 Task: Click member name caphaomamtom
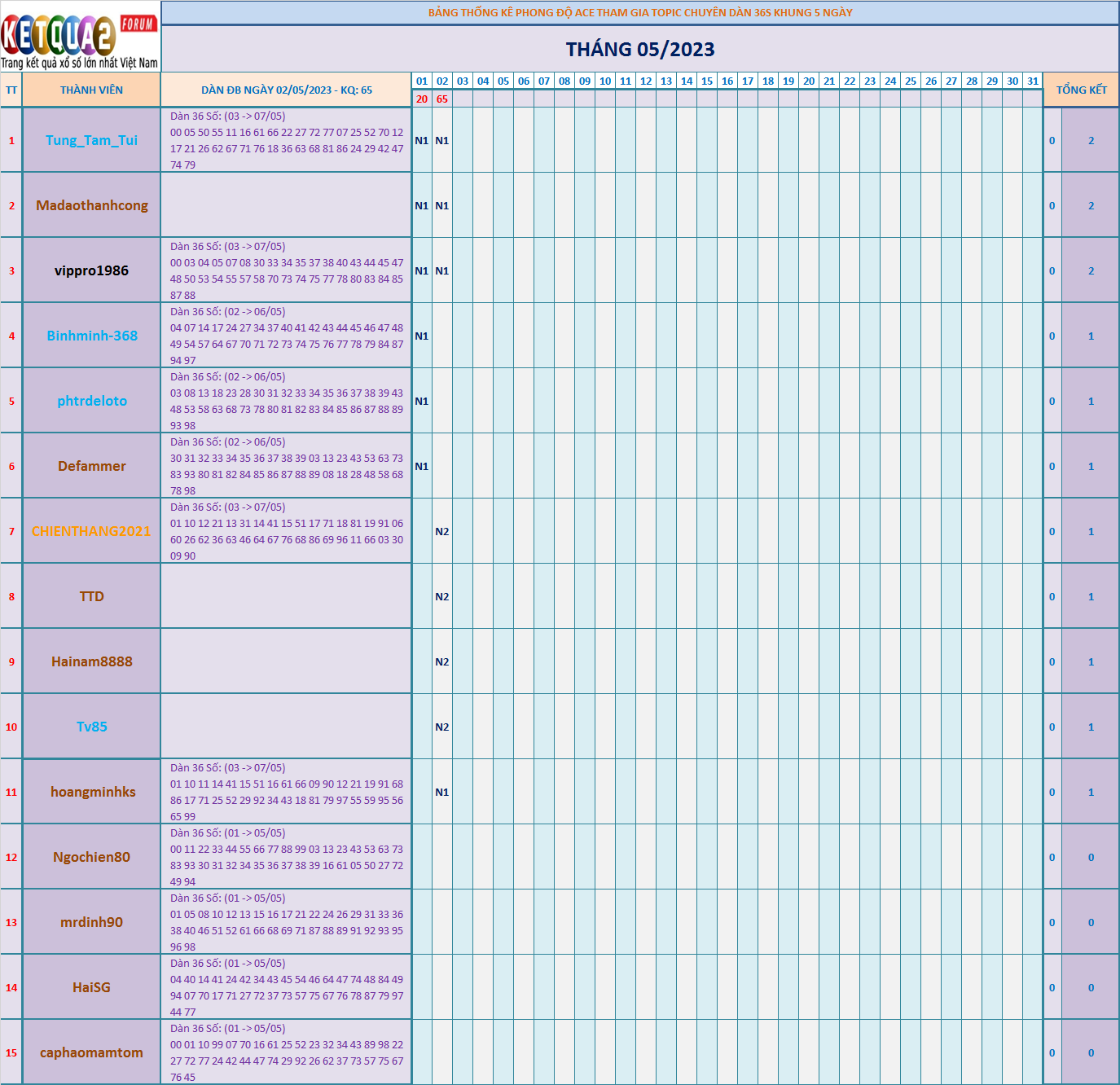[91, 1052]
